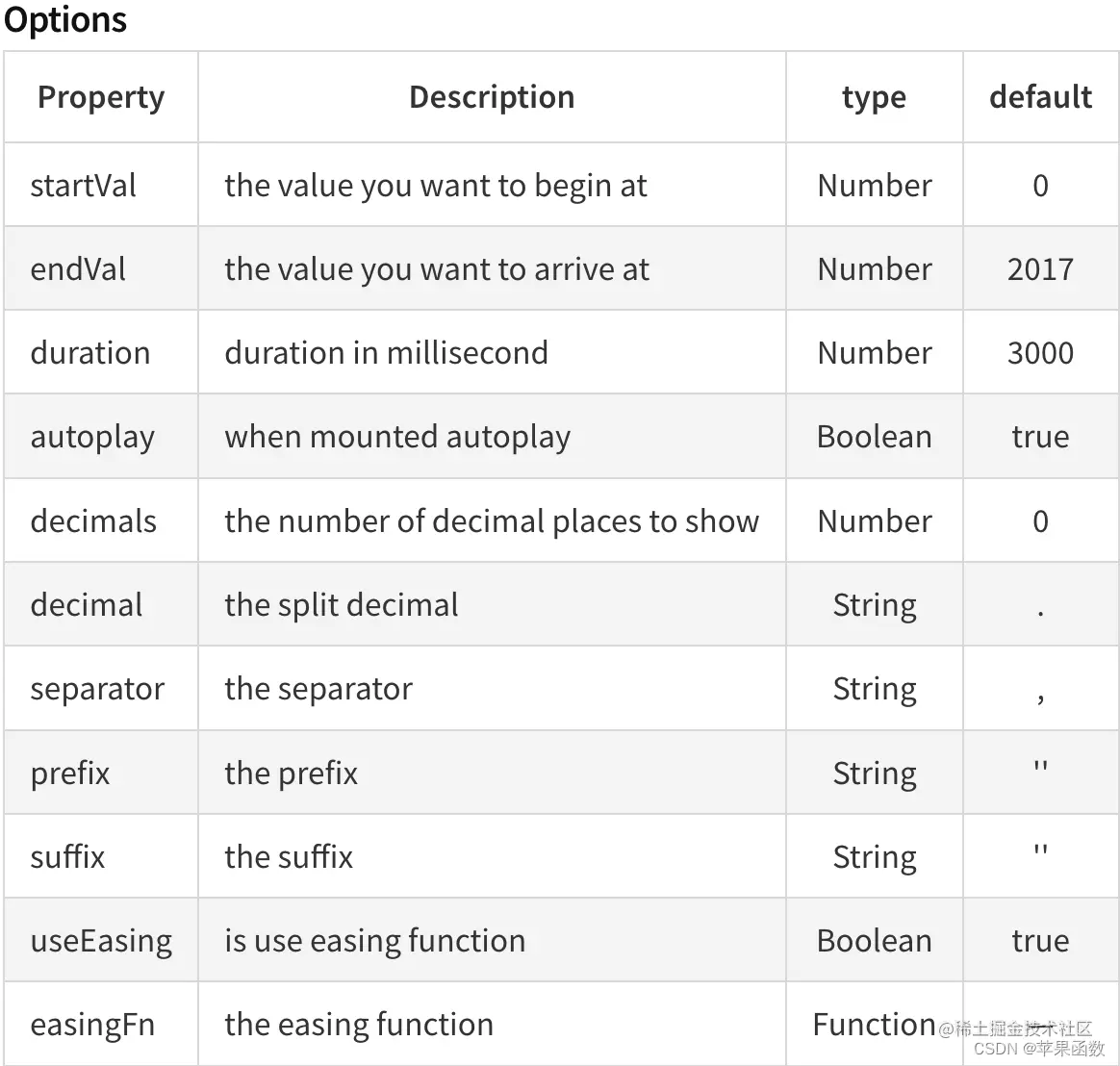Click the Options heading
Viewport: 1120px width, 1066px height.
[x=65, y=19]
